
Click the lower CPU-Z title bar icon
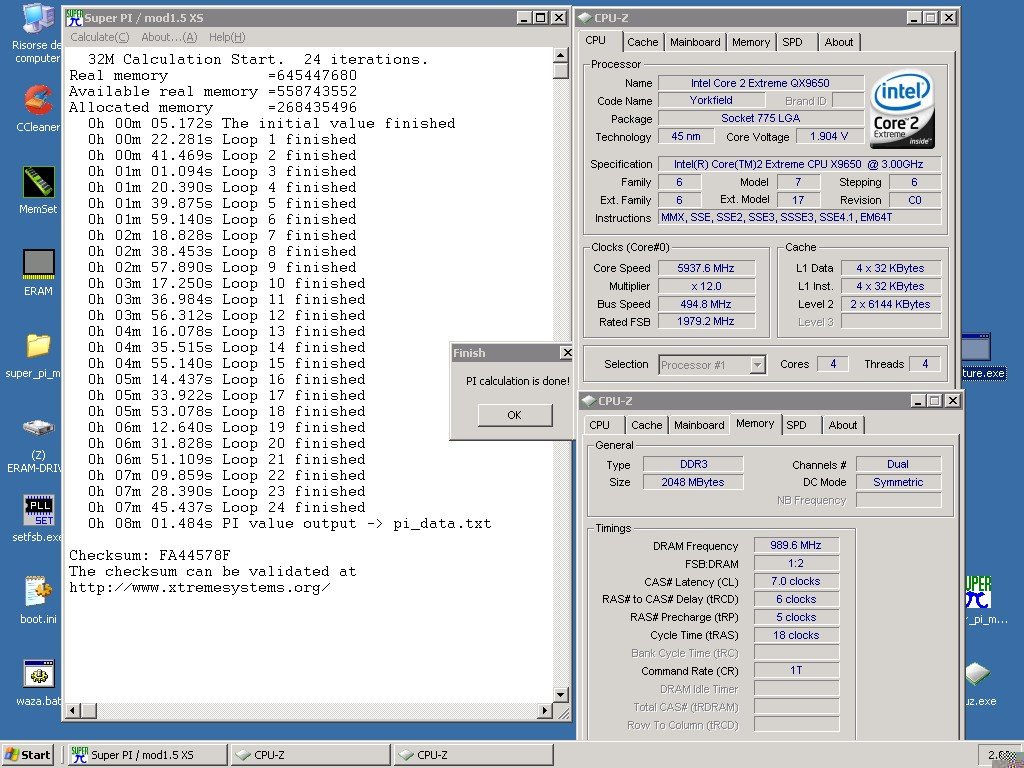[x=588, y=400]
